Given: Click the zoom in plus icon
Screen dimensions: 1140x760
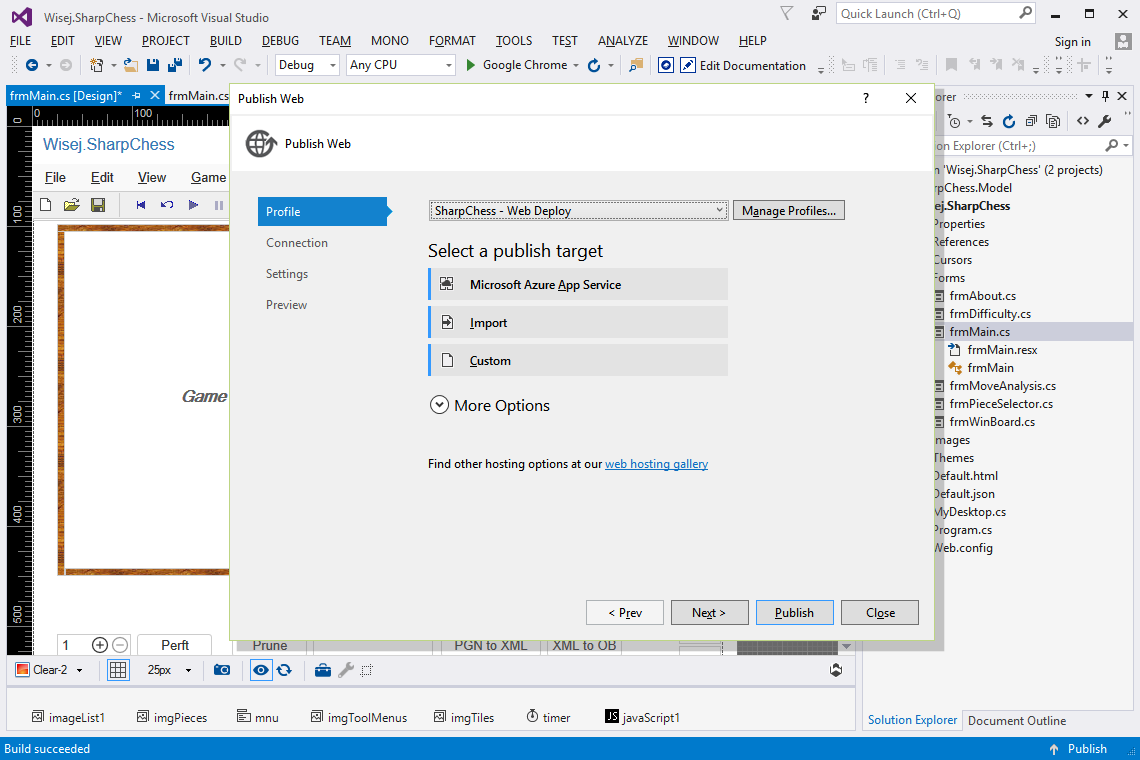Looking at the screenshot, I should 100,645.
